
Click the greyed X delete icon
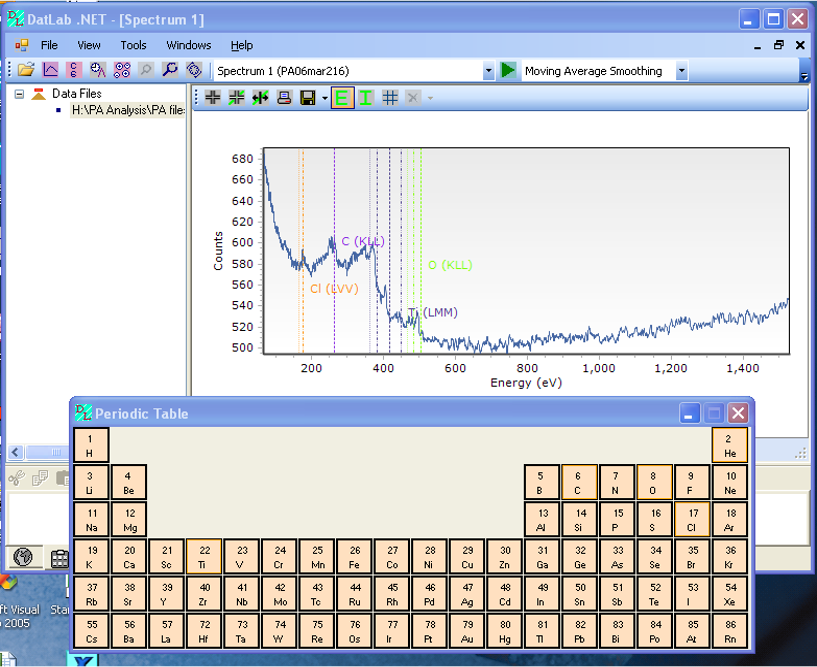point(413,97)
